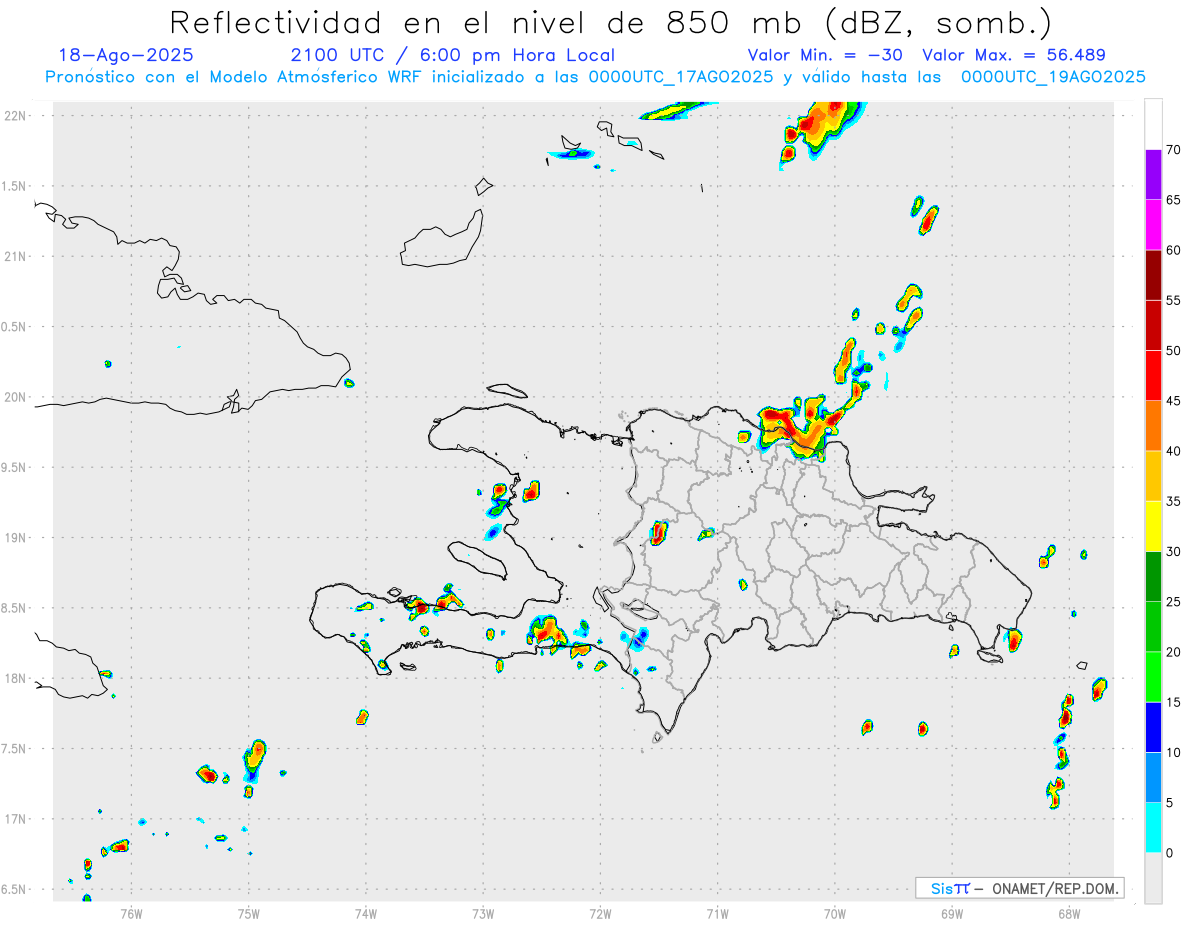Click the cyan 0–5 dBZ colorbar segment

(x=1153, y=828)
